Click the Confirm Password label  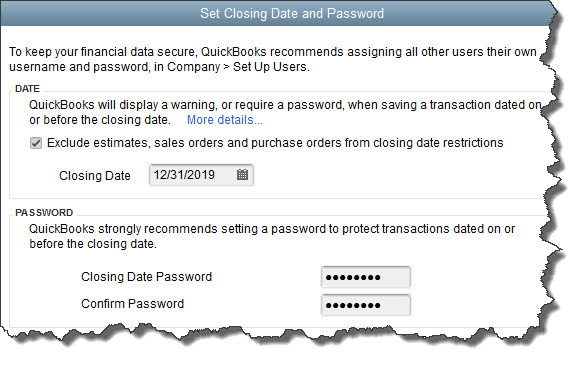133,304
